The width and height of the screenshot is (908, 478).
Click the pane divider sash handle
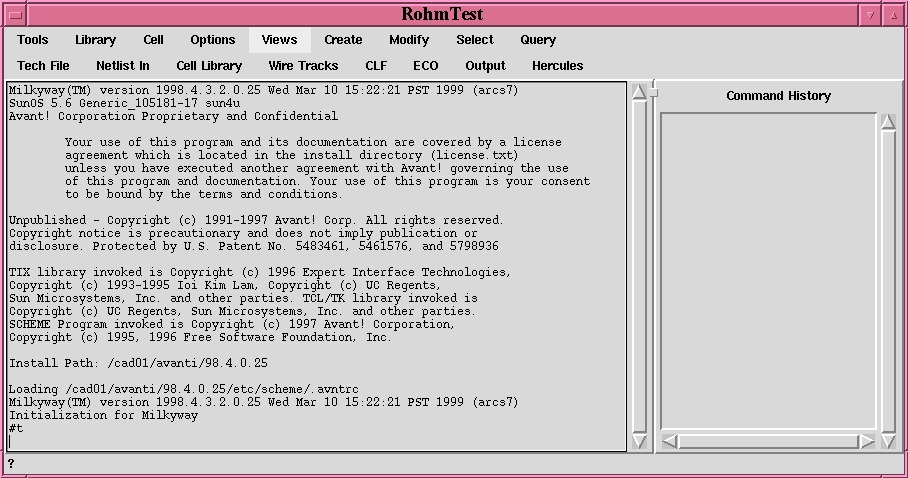coord(654,92)
